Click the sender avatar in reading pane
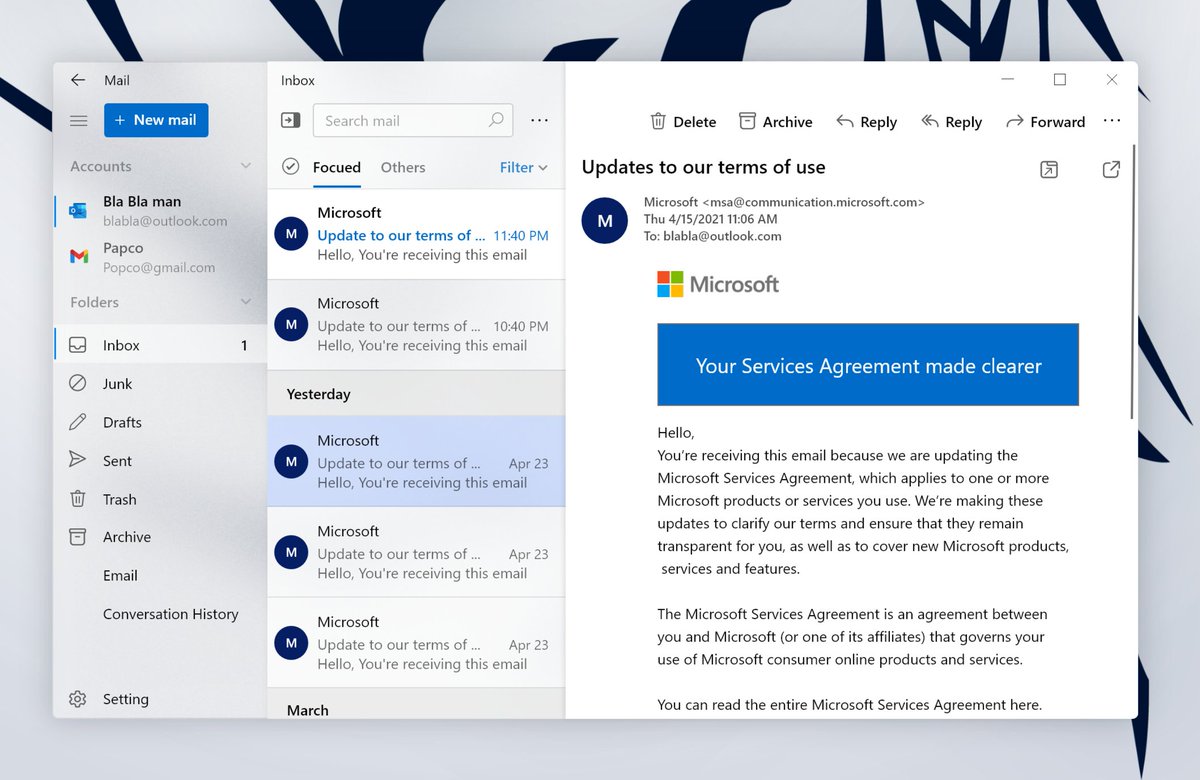 click(605, 221)
